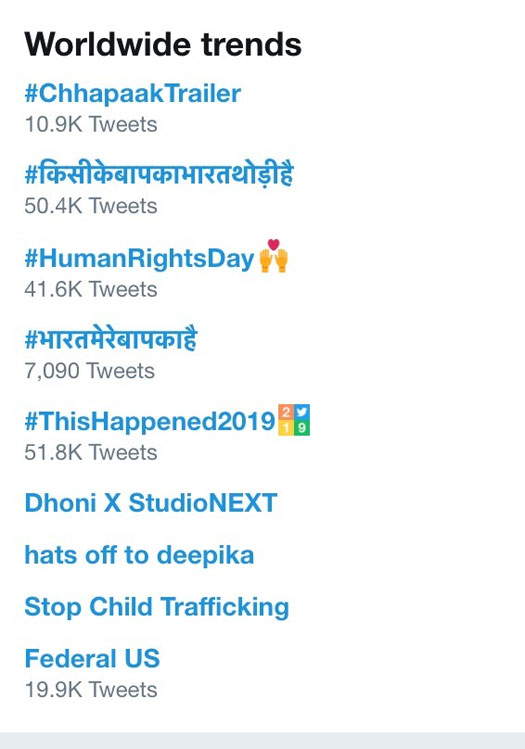Image resolution: width=525 pixels, height=749 pixels.
Task: Click the 50.4K Tweets count
Action: 91,206
